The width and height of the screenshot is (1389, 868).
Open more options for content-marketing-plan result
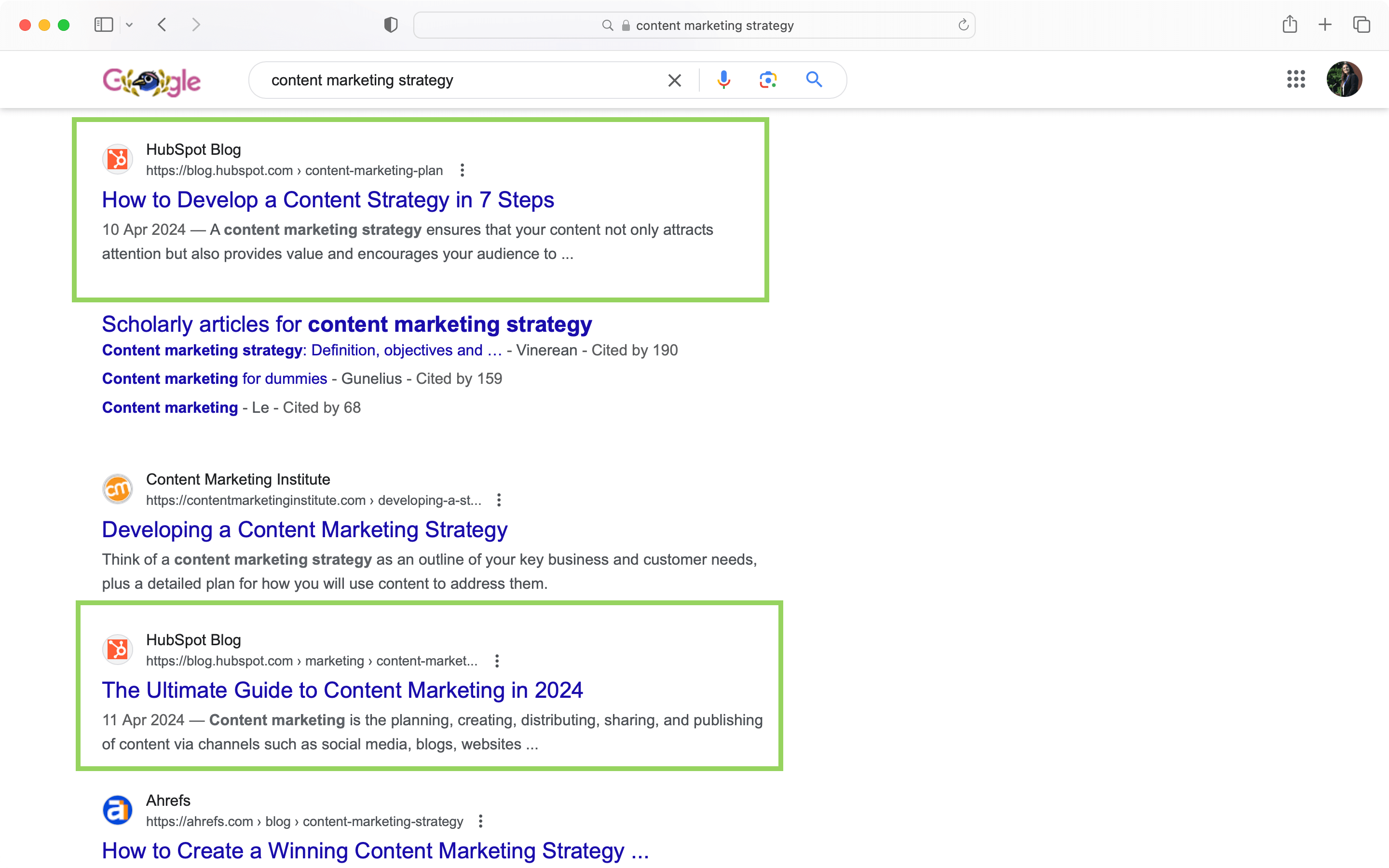pyautogui.click(x=462, y=171)
